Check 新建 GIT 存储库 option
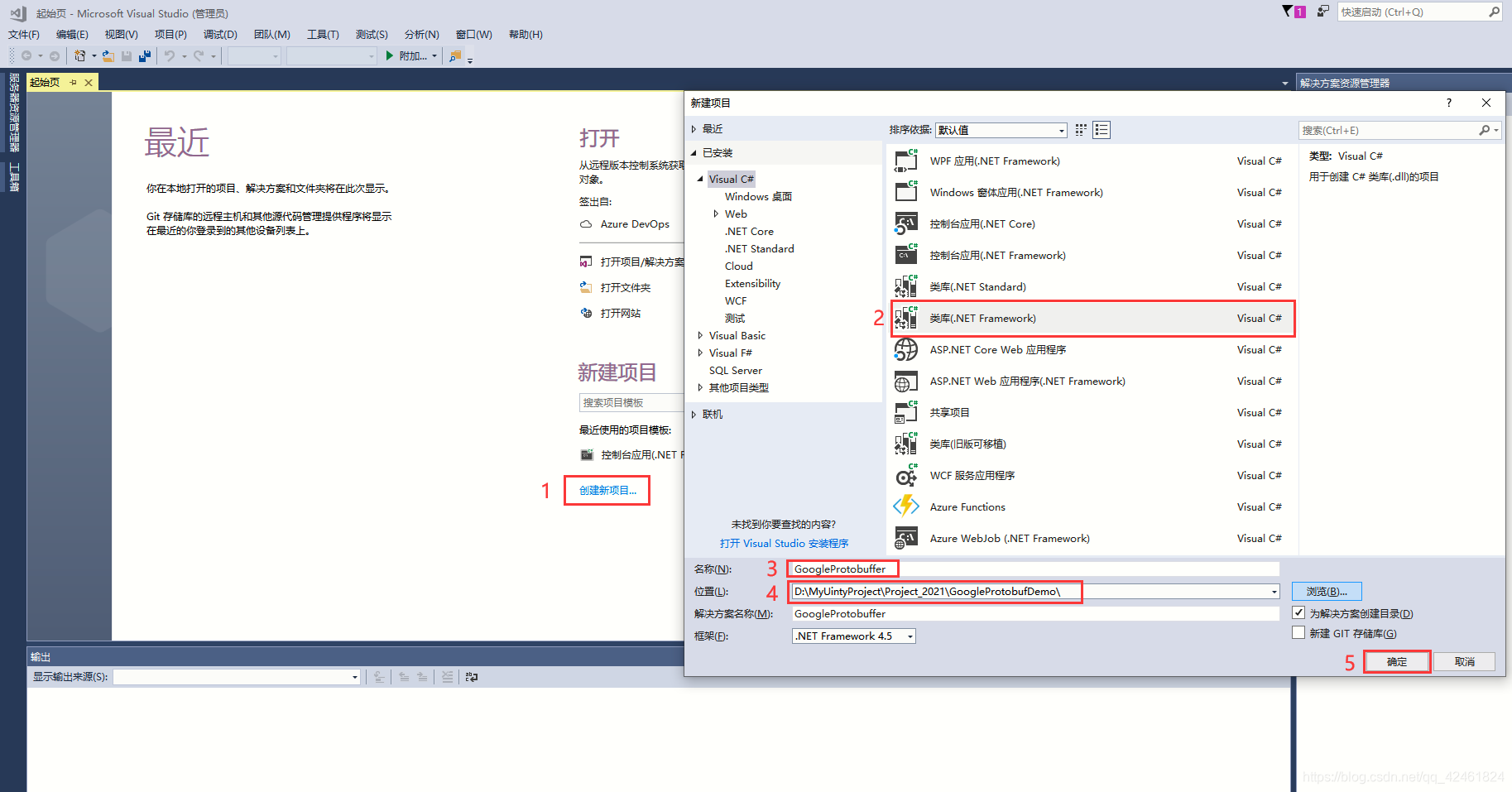This screenshot has height=792, width=1512. coord(1299,632)
